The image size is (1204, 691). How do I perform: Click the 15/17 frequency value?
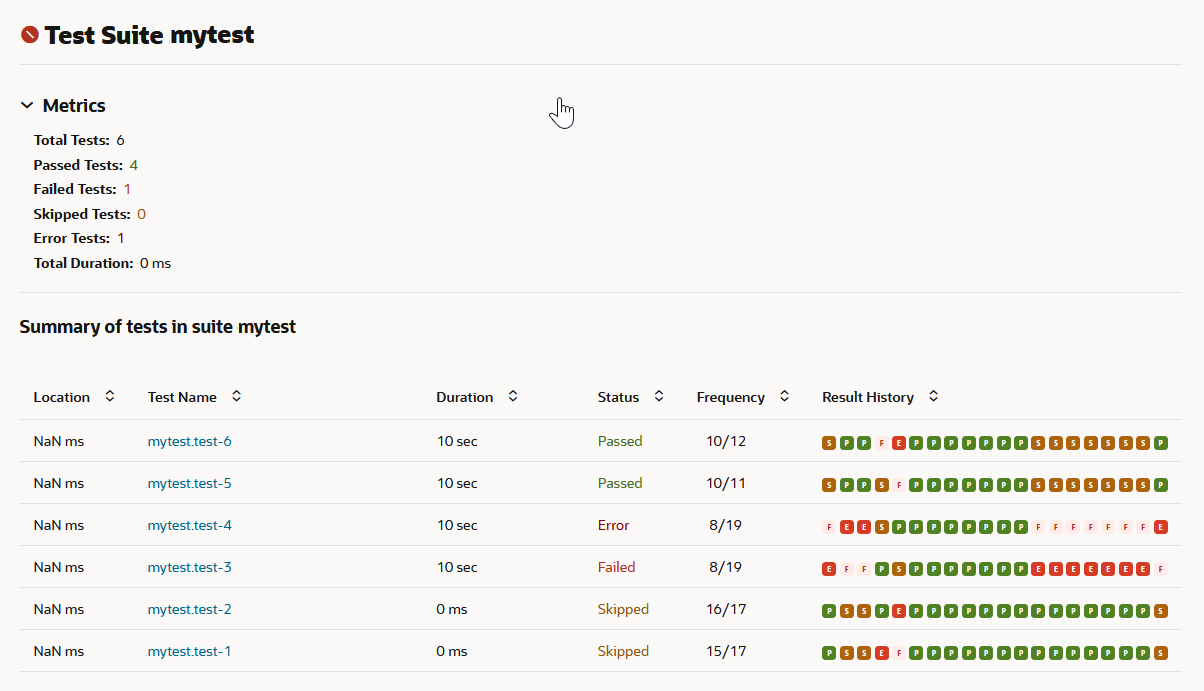pyautogui.click(x=726, y=651)
